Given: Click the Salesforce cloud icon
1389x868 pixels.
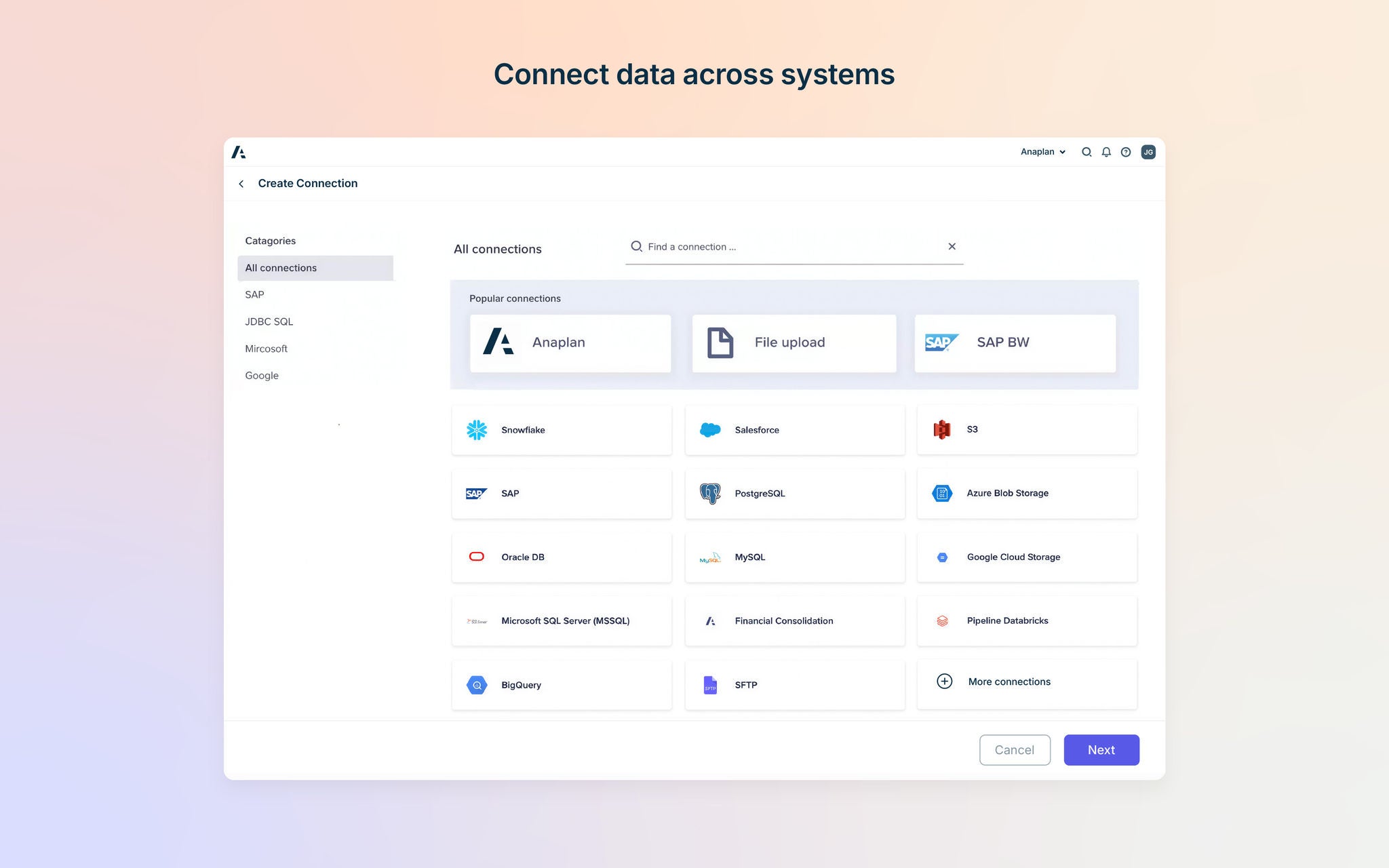Looking at the screenshot, I should (710, 430).
